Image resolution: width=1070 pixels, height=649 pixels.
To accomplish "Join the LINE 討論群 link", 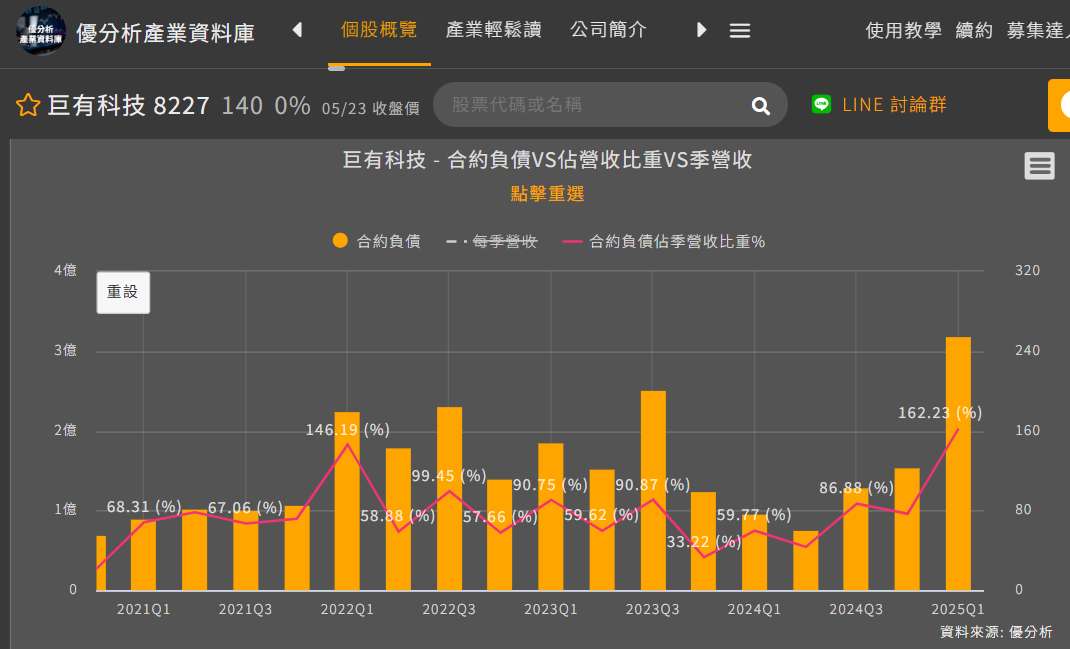I will click(894, 104).
